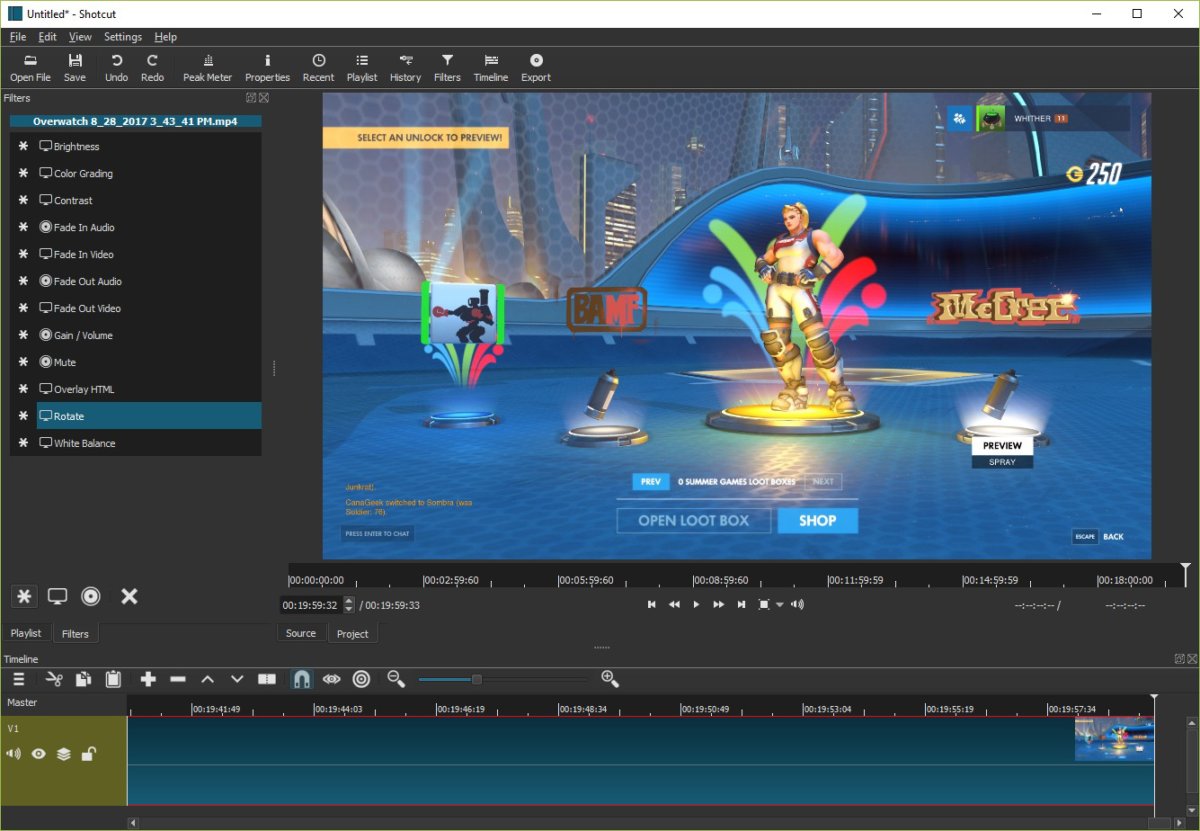Lock the V1 track with the padlock
1200x831 pixels.
(88, 754)
